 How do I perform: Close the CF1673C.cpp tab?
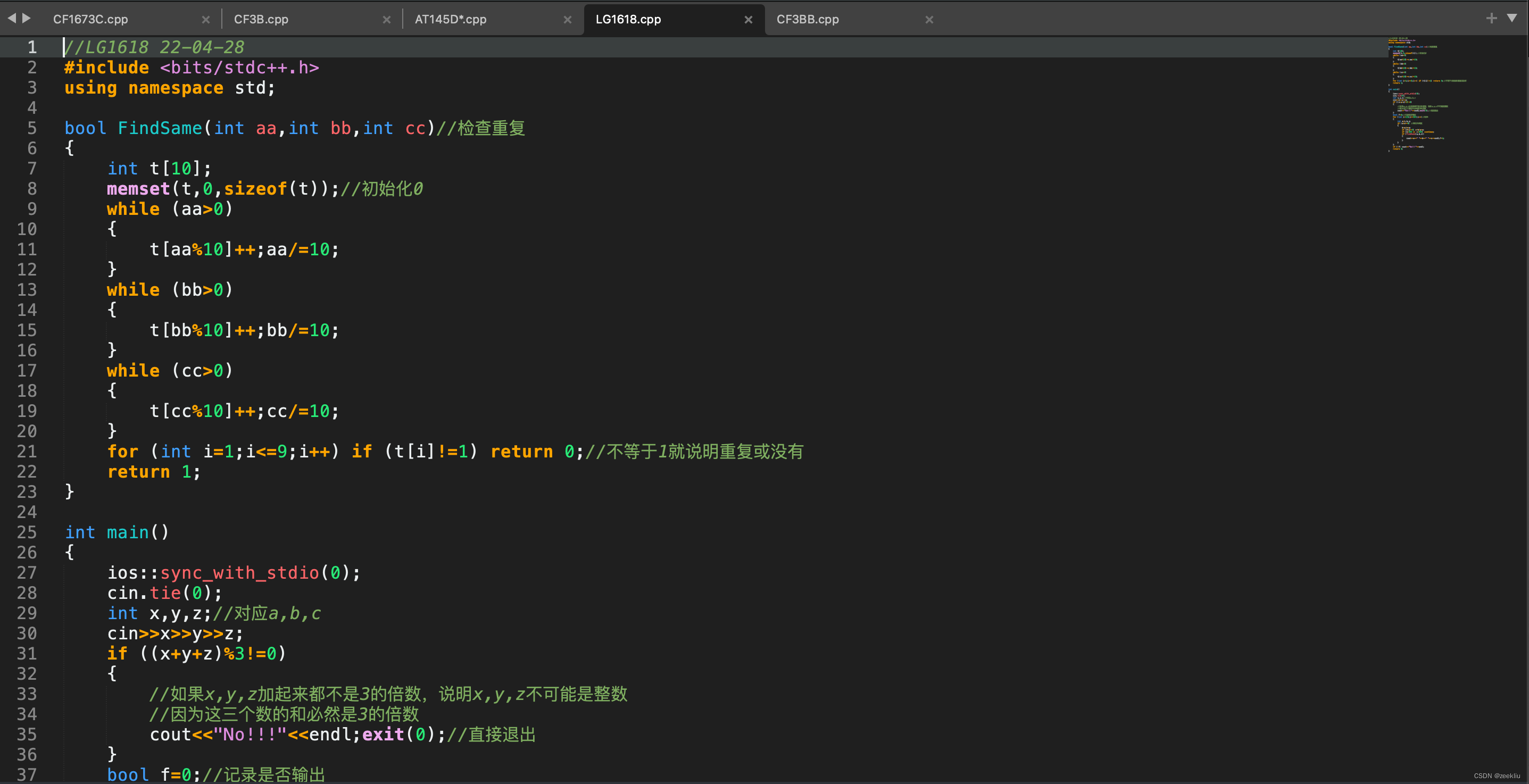point(206,20)
